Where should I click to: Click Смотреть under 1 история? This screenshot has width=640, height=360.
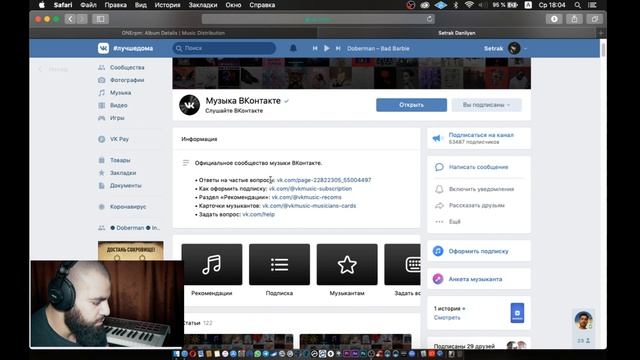click(447, 318)
